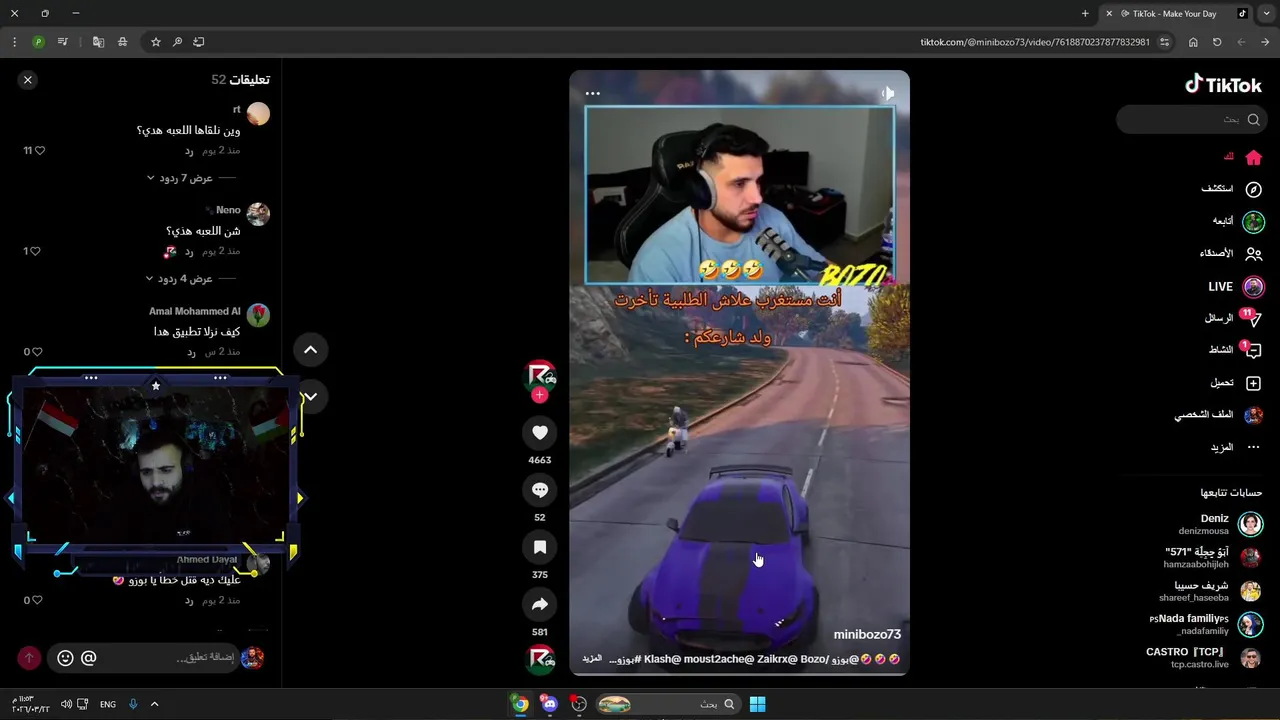Show hidden tray icons chevron
The width and height of the screenshot is (1280, 720).
click(x=154, y=704)
